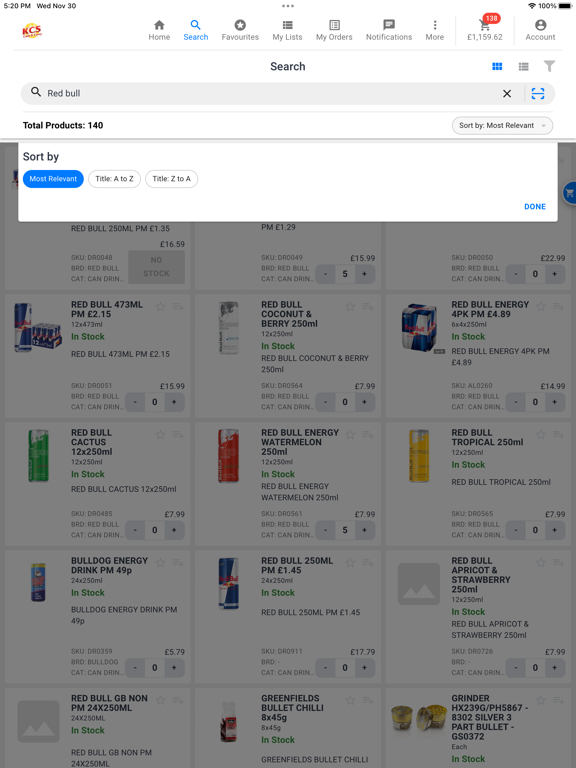Favourite Red Bull Energy Watermelon
Image resolution: width=576 pixels, height=768 pixels.
click(x=350, y=434)
